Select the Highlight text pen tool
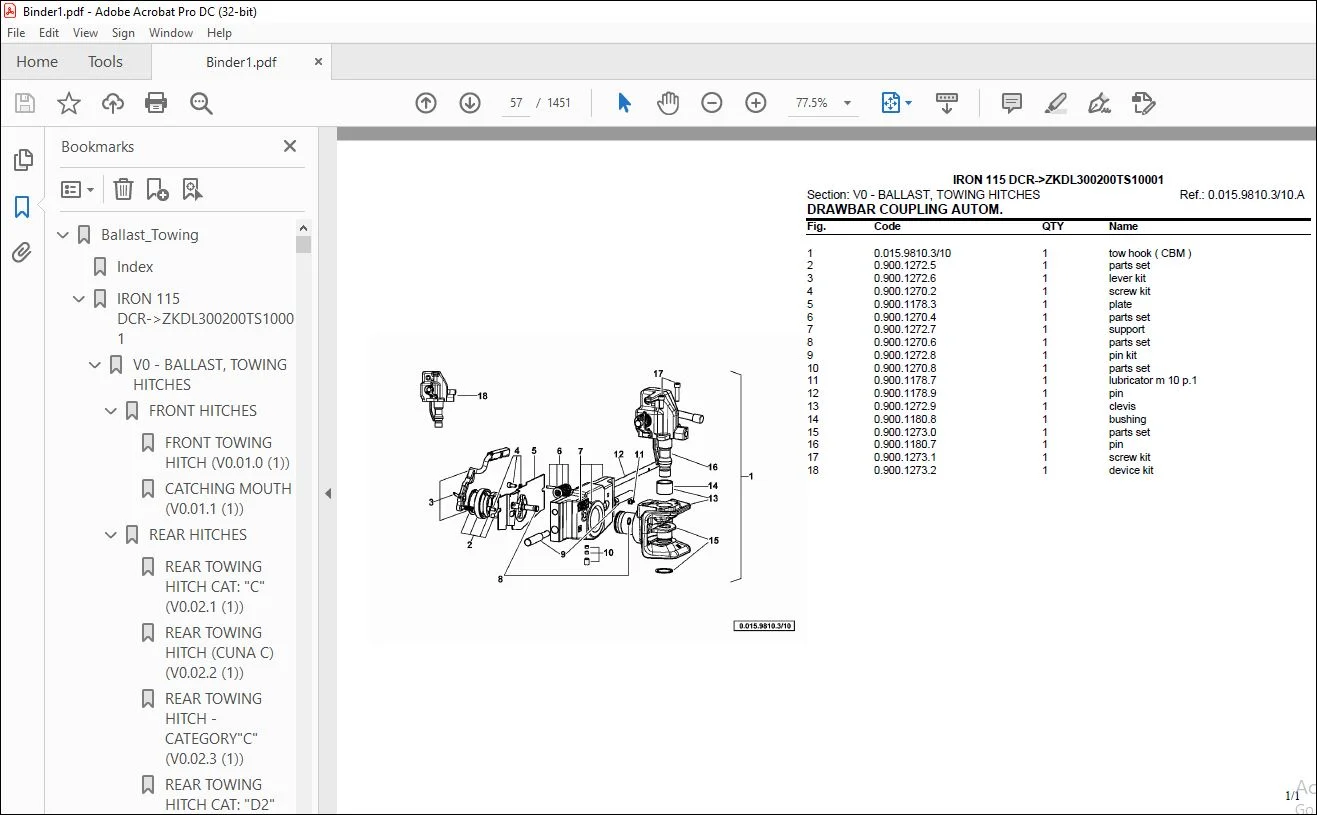The width and height of the screenshot is (1317, 815). click(1055, 103)
